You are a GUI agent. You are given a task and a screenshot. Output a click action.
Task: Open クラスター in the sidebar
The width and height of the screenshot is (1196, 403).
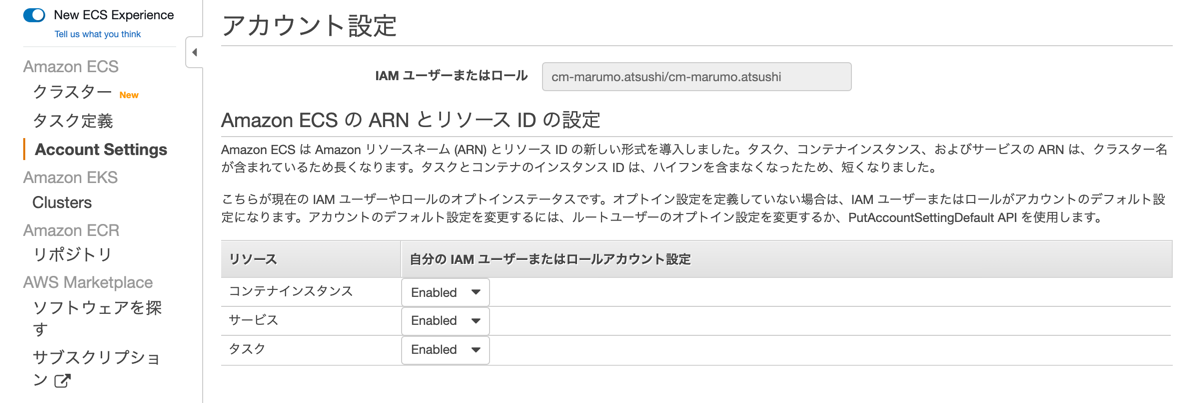coord(72,93)
